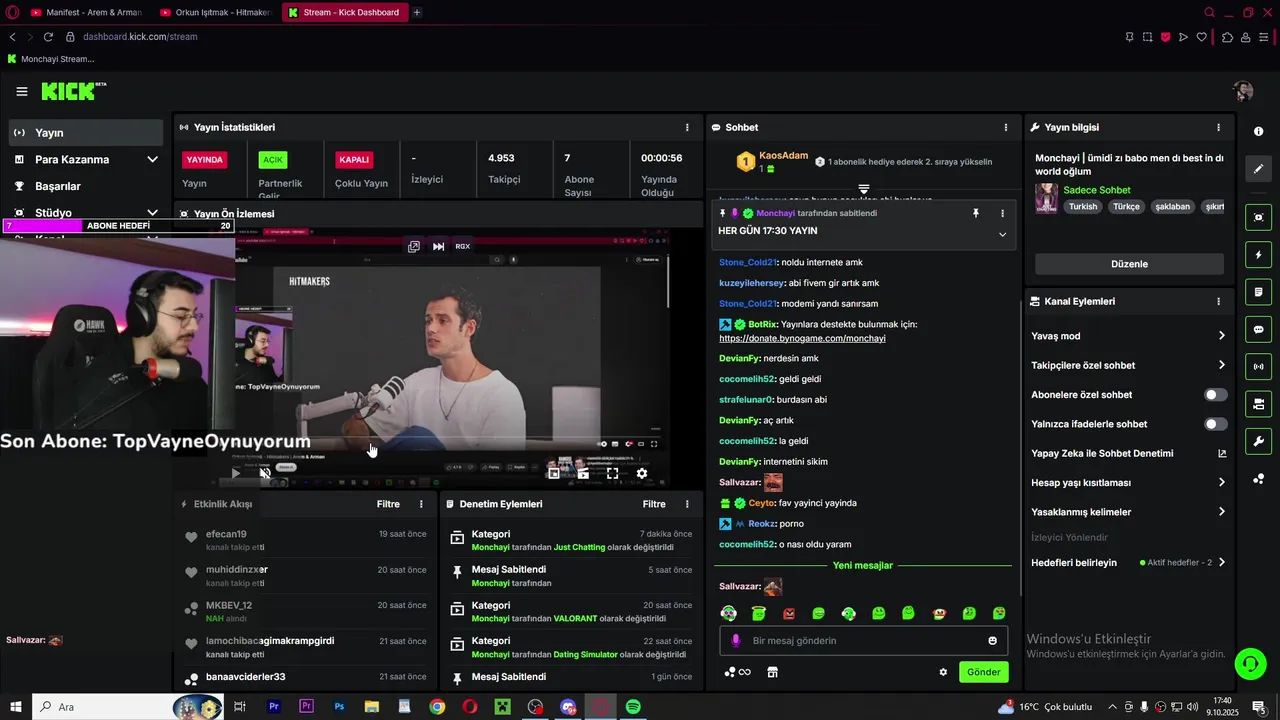Open Yayın İstatistikleri panel options menu
Viewport: 1280px width, 720px height.
point(687,128)
